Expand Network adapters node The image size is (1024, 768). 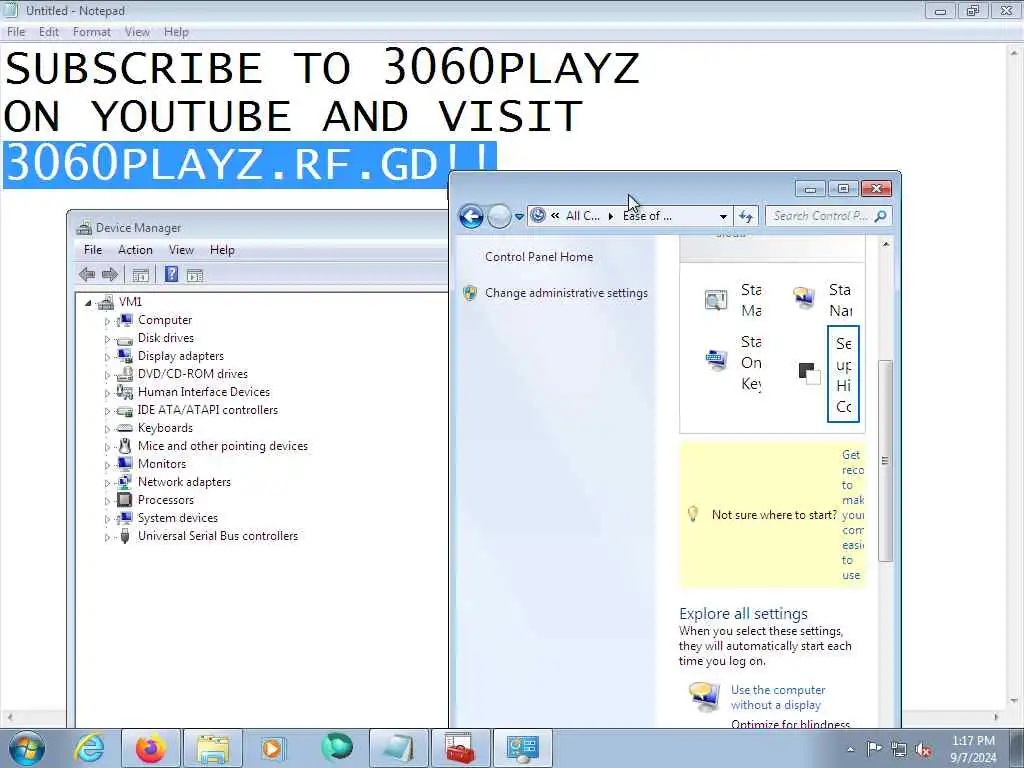point(108,483)
